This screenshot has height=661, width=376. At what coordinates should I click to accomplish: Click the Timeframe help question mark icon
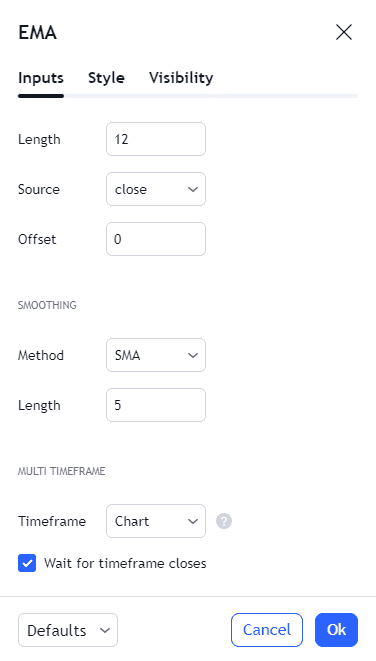[224, 521]
